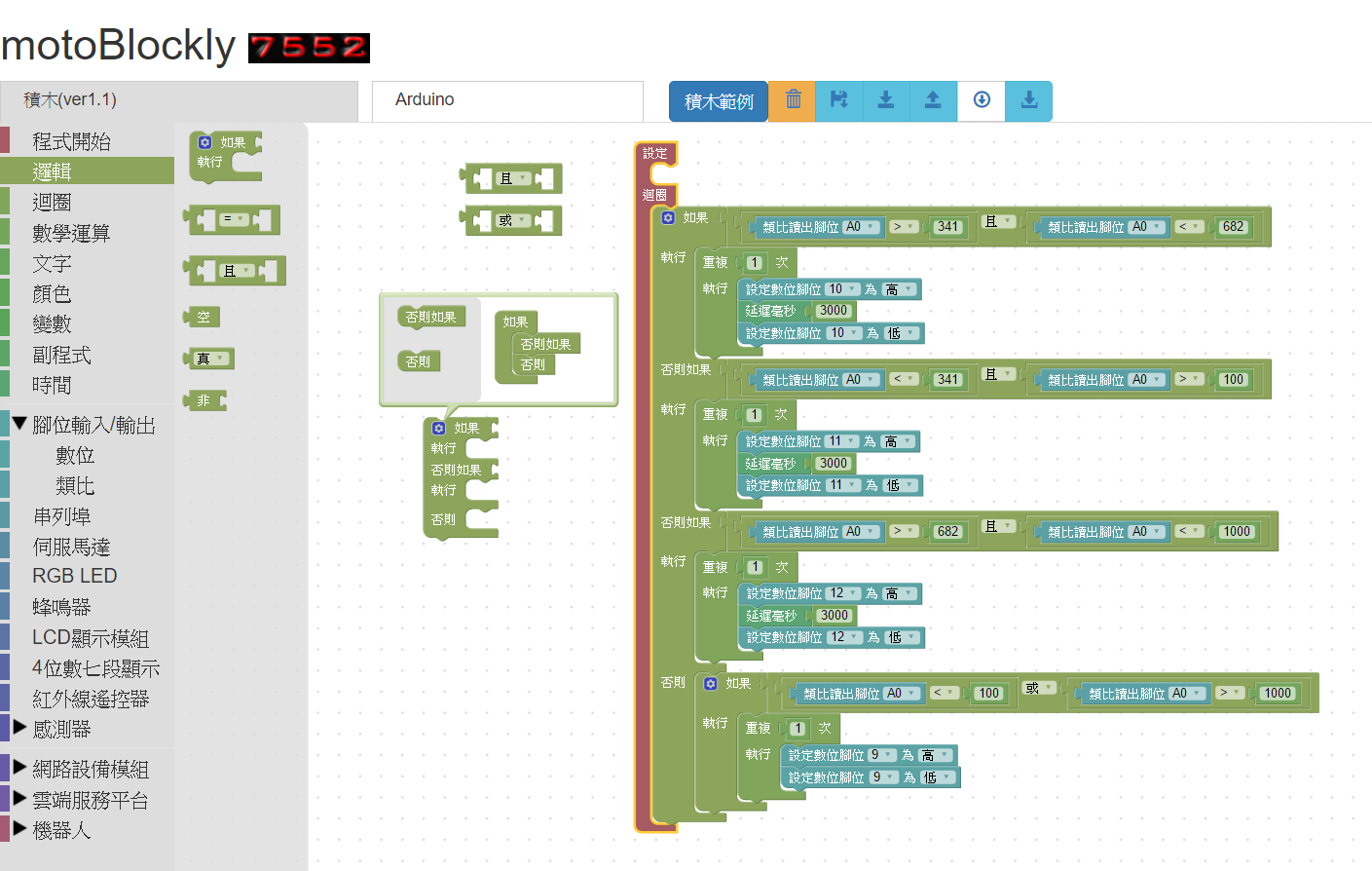Expand the 網路設備模組 category
The height and width of the screenshot is (871, 1372).
19,768
